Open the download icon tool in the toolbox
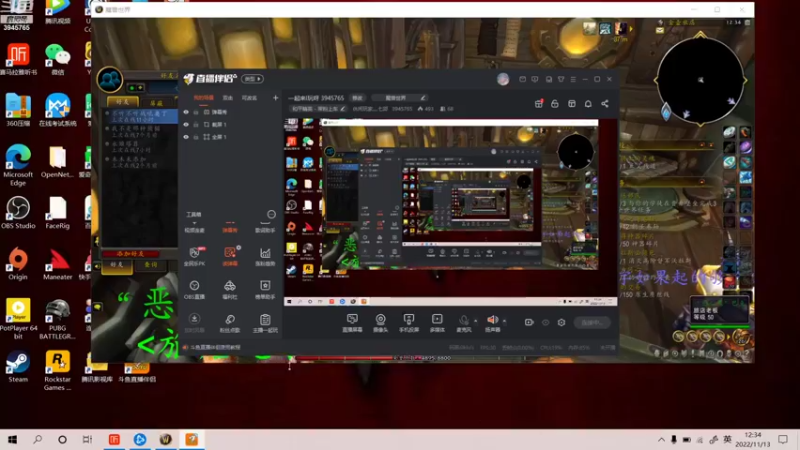This screenshot has height=450, width=800. coord(194,323)
